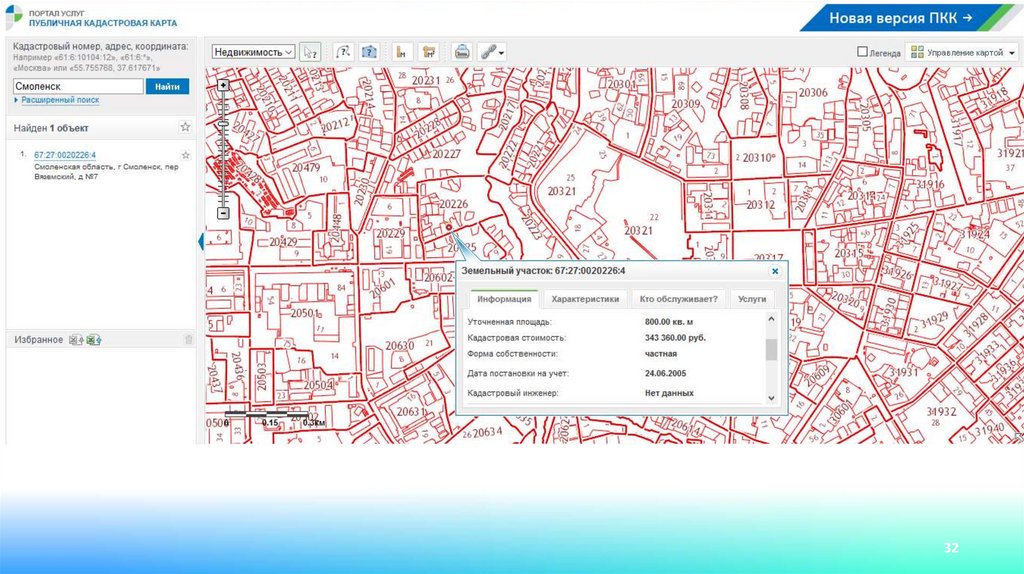Open the Новая версия ПКК link

coord(900,18)
